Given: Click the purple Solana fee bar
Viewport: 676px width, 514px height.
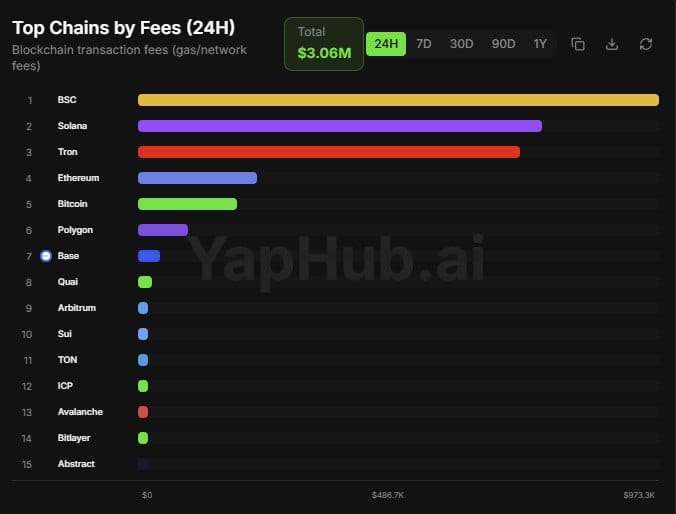Looking at the screenshot, I should pos(340,126).
